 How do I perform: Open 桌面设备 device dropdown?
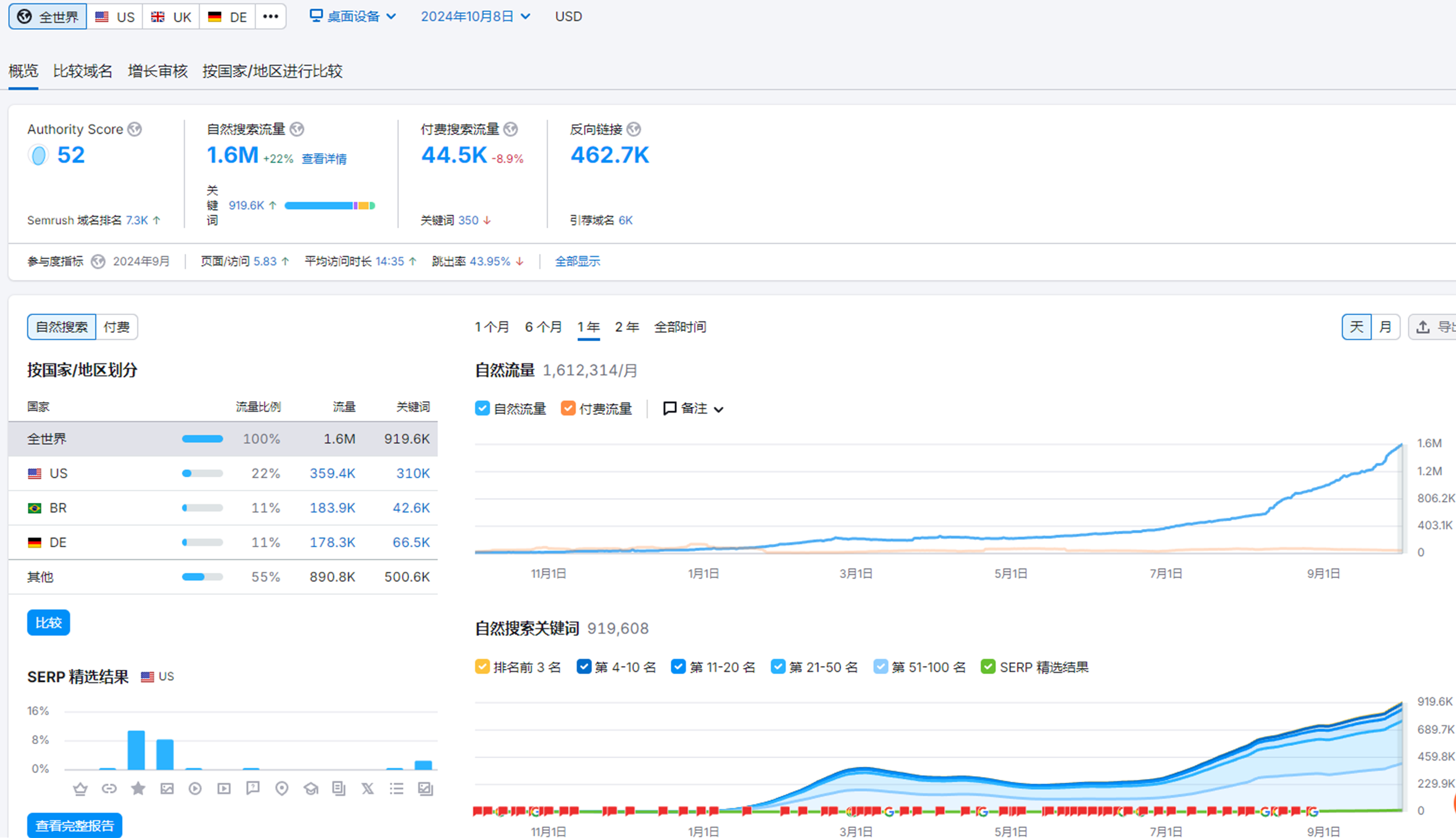pyautogui.click(x=352, y=17)
